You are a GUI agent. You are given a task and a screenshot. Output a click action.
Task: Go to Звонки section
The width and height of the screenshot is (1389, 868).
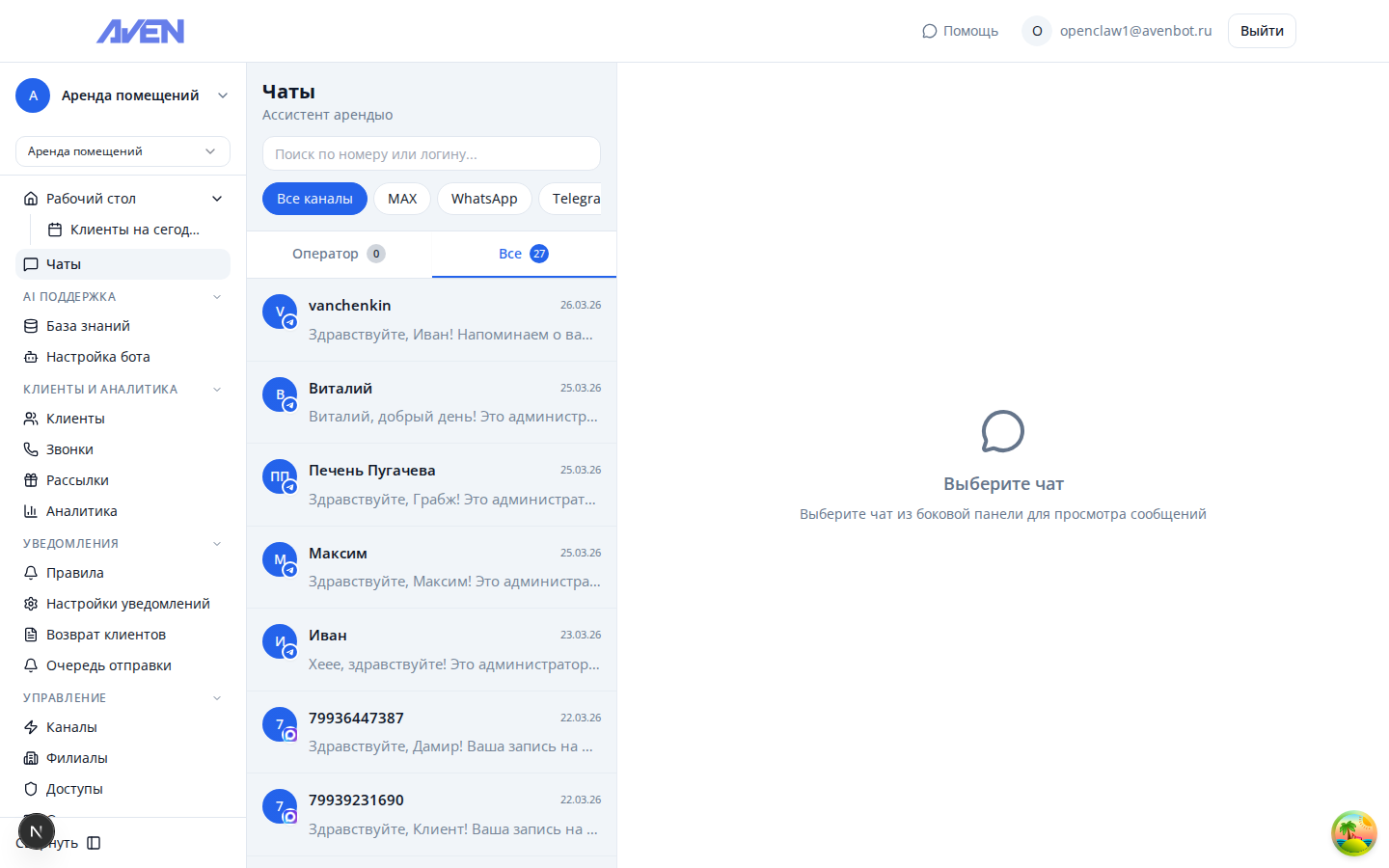point(69,449)
